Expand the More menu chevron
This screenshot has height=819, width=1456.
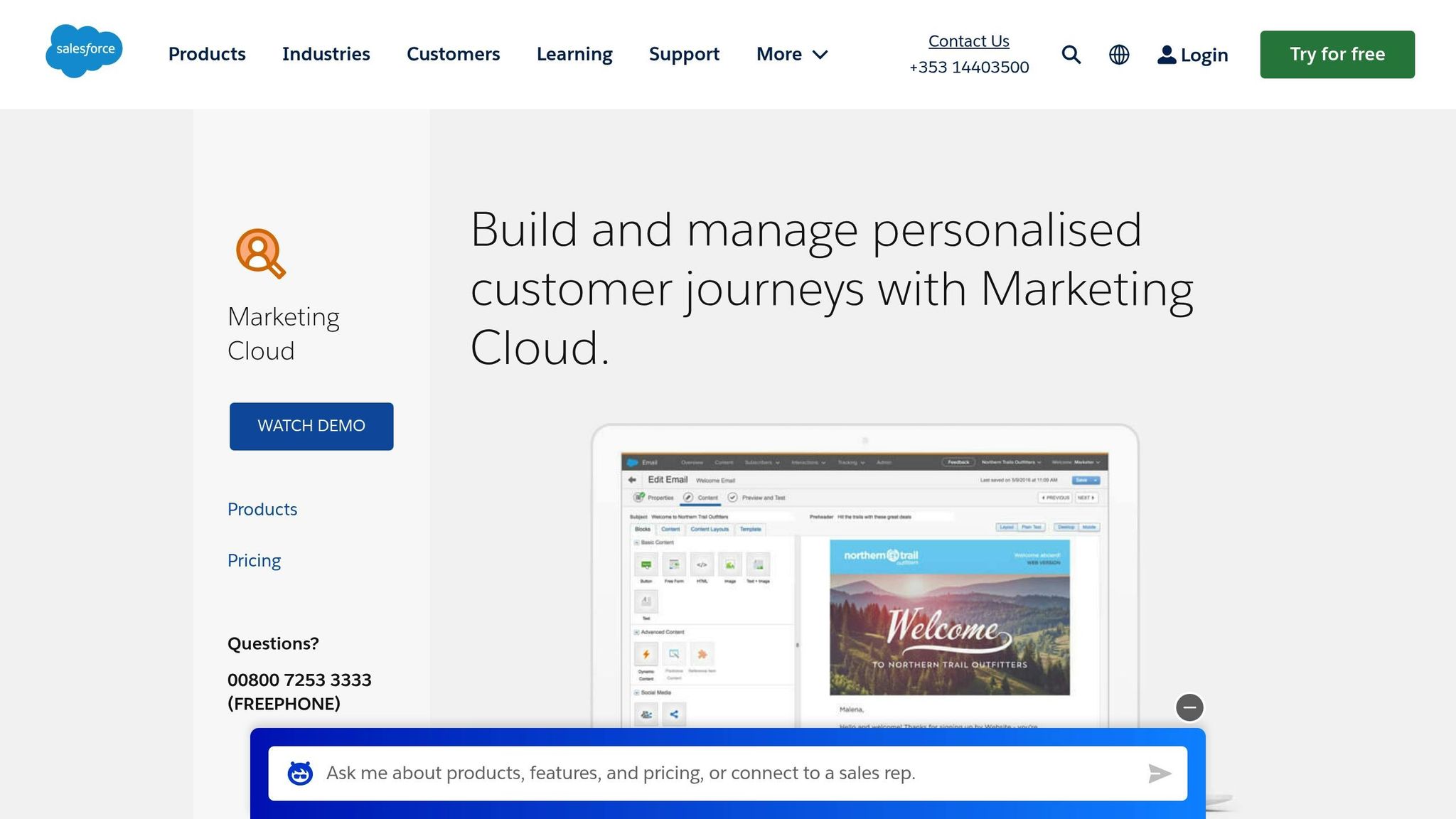tap(820, 55)
